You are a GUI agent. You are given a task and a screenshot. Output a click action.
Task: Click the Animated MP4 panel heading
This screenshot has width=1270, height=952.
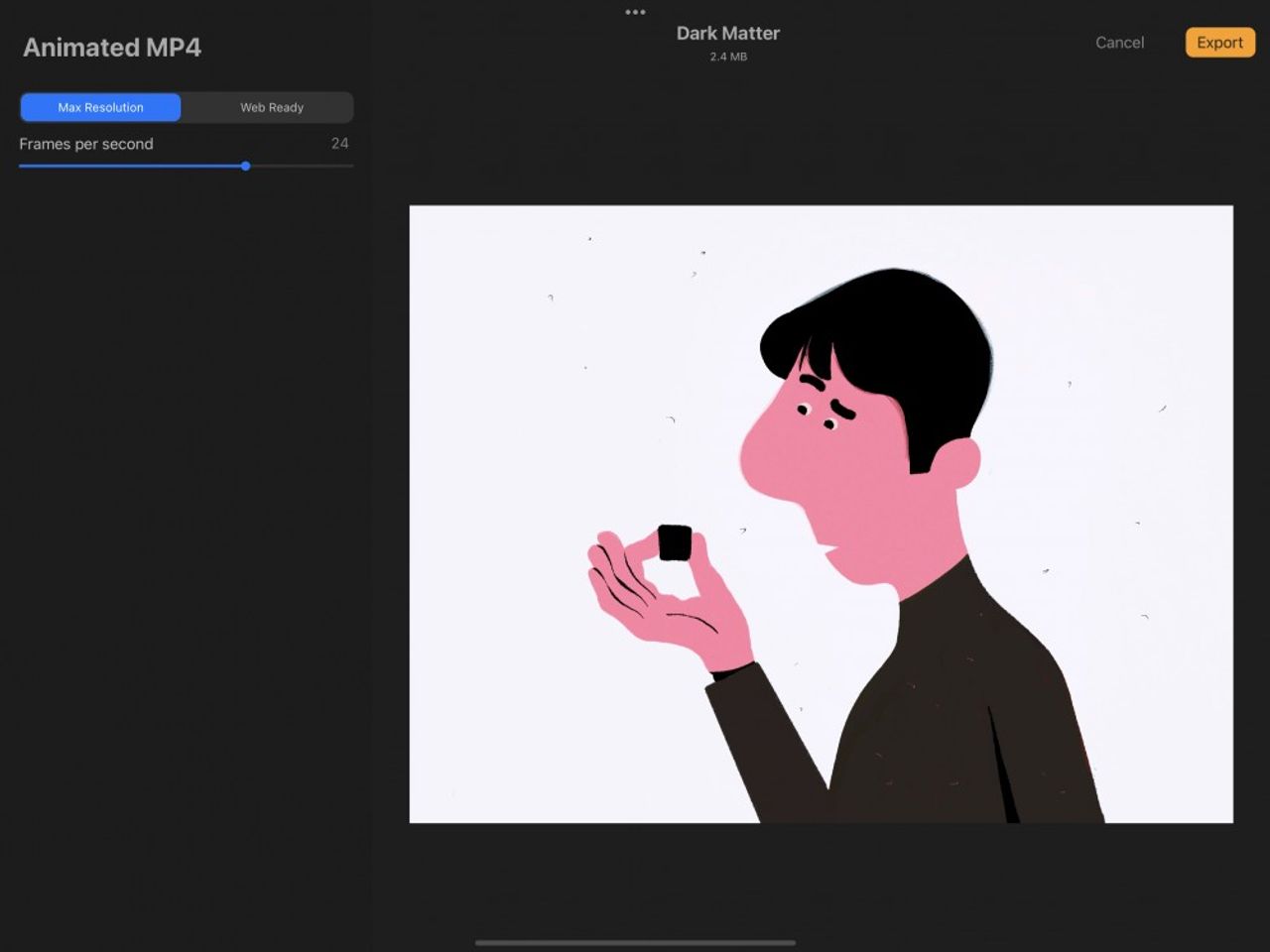point(111,47)
